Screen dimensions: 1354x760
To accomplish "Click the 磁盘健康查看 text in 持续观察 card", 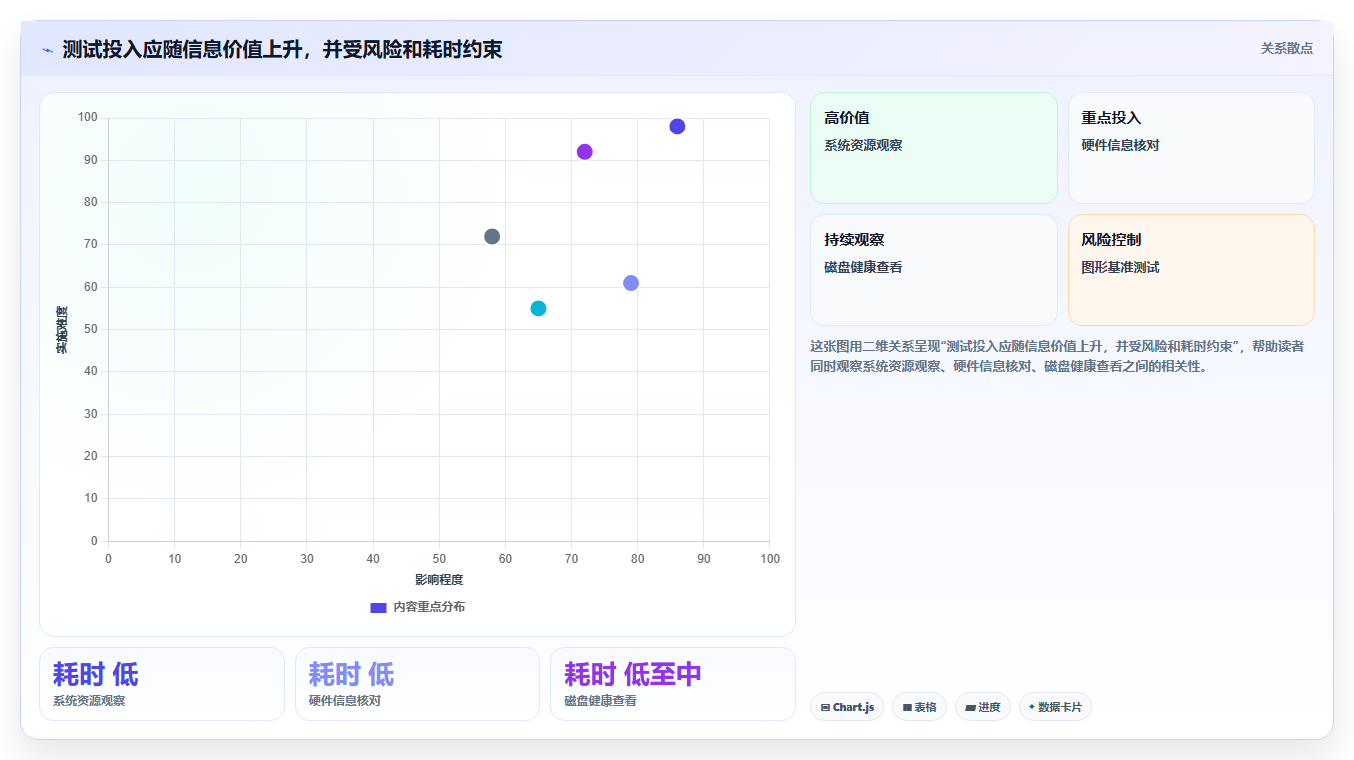I will 863,268.
